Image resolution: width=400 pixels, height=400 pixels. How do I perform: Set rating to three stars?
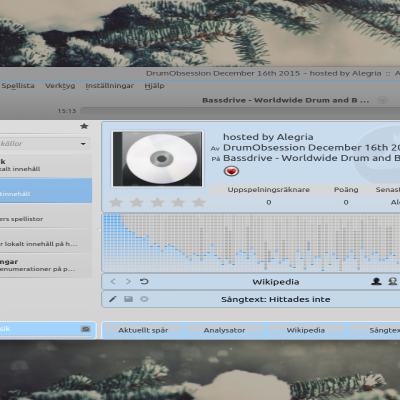(x=157, y=202)
